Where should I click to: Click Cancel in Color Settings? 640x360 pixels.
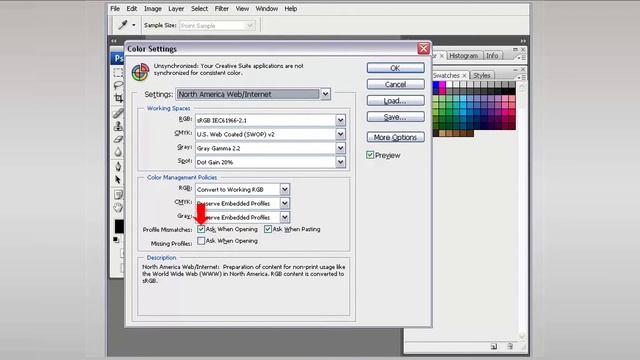coord(395,84)
